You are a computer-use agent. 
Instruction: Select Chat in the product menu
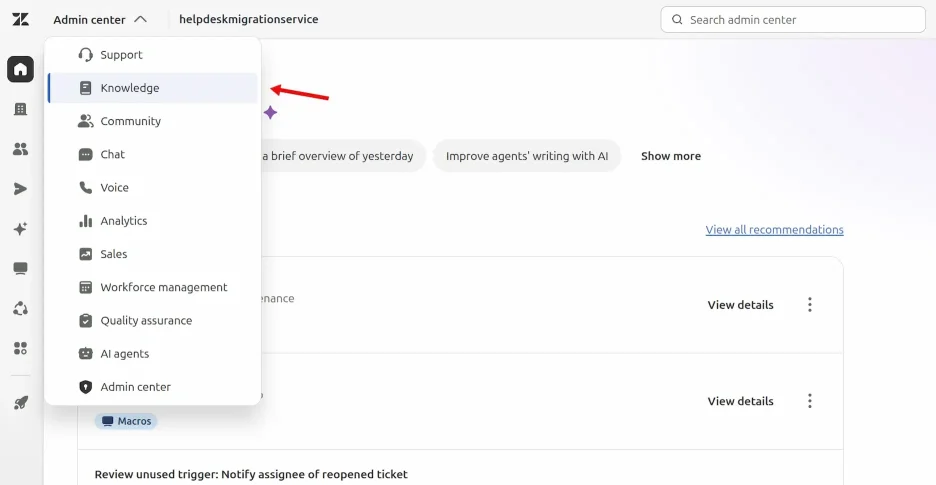(x=153, y=155)
